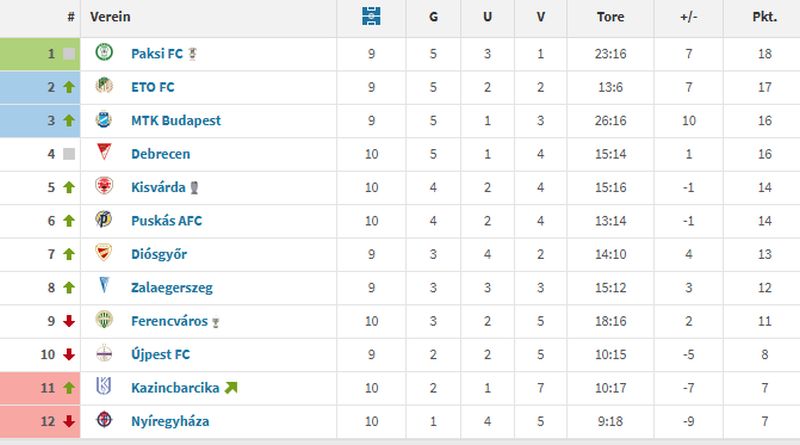Open the Kisvárda team page
This screenshot has height=445, width=800.
(158, 188)
